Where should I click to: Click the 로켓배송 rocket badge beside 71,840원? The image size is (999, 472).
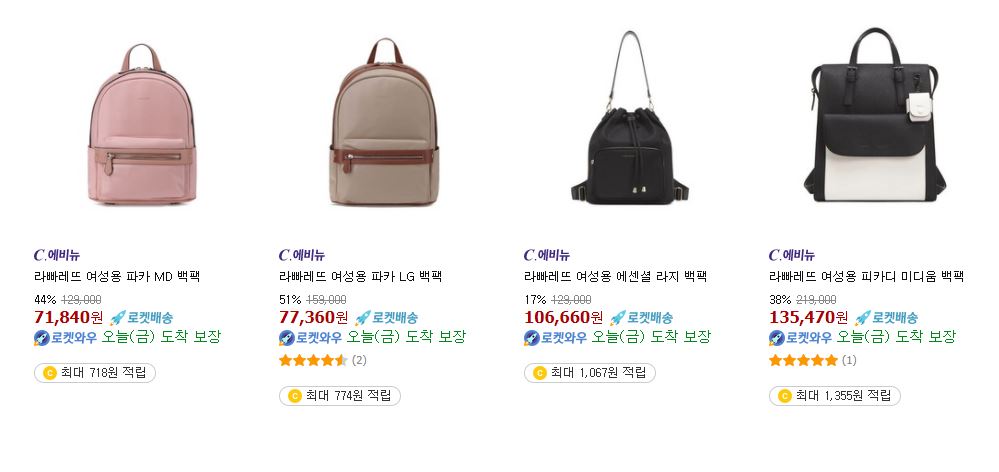pos(141,317)
